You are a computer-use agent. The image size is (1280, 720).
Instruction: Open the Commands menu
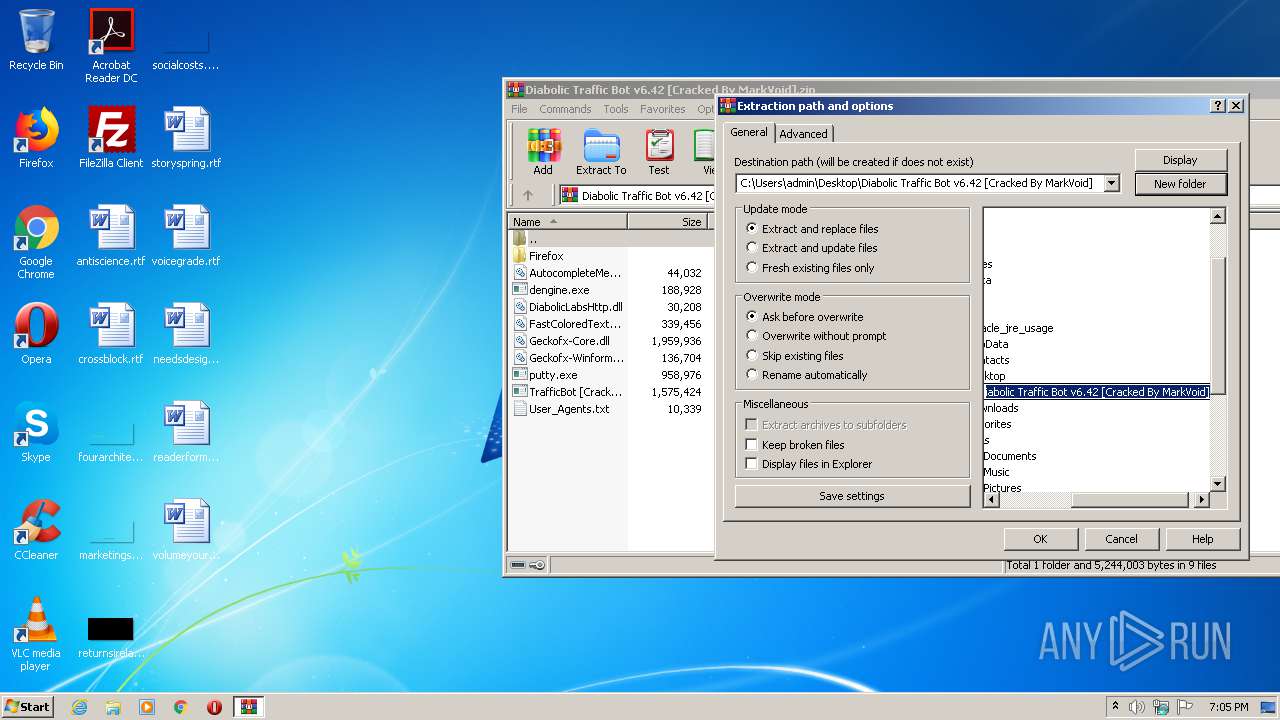pos(565,109)
